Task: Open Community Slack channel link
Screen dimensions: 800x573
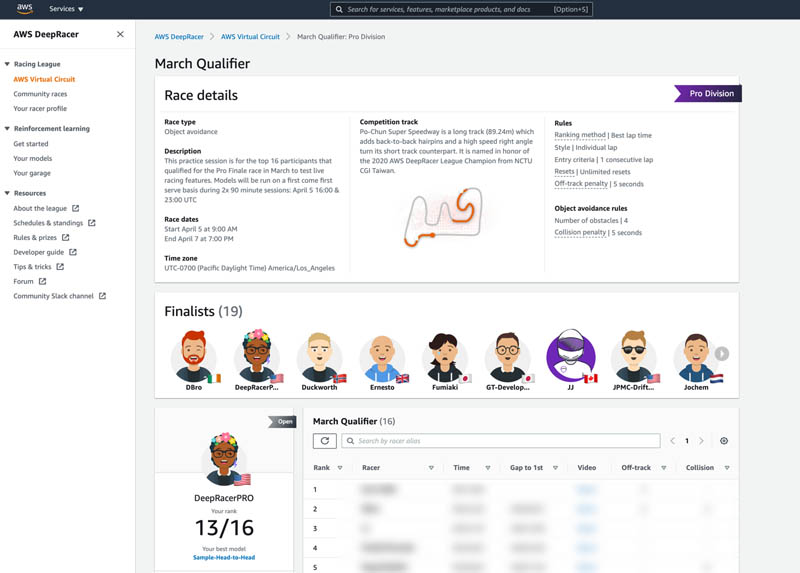Action: coord(53,296)
